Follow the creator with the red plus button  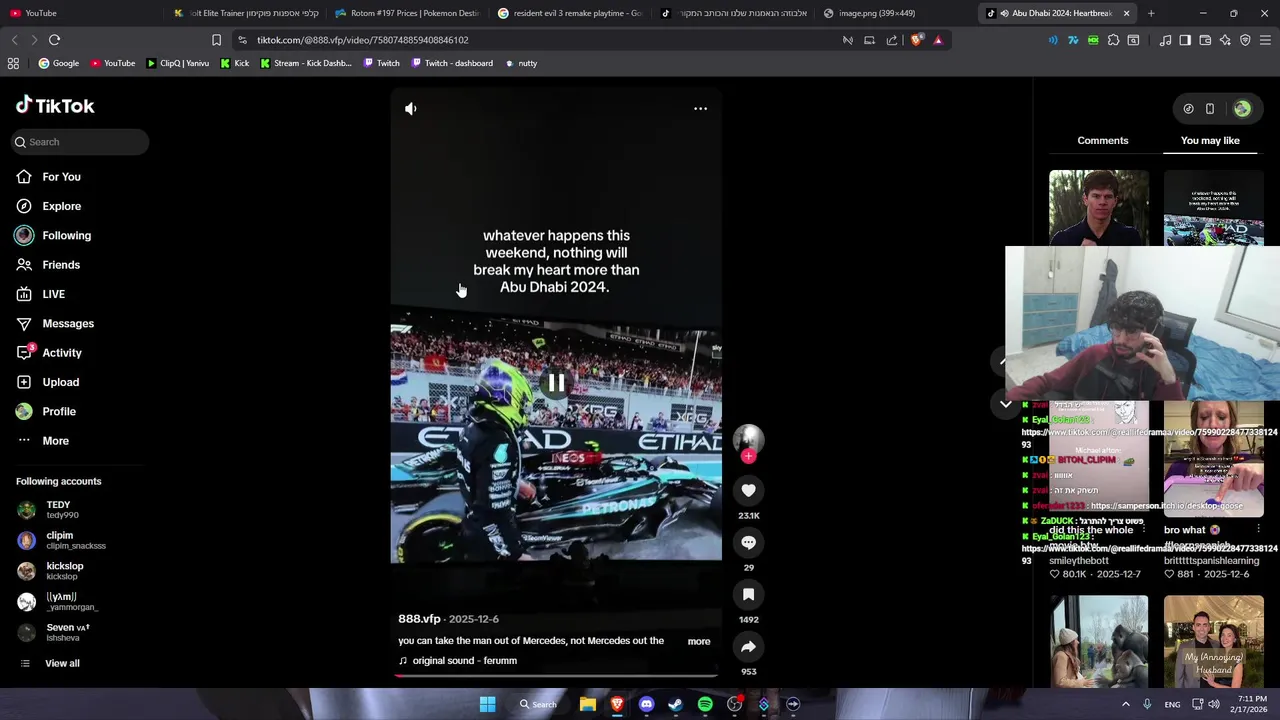[748, 456]
